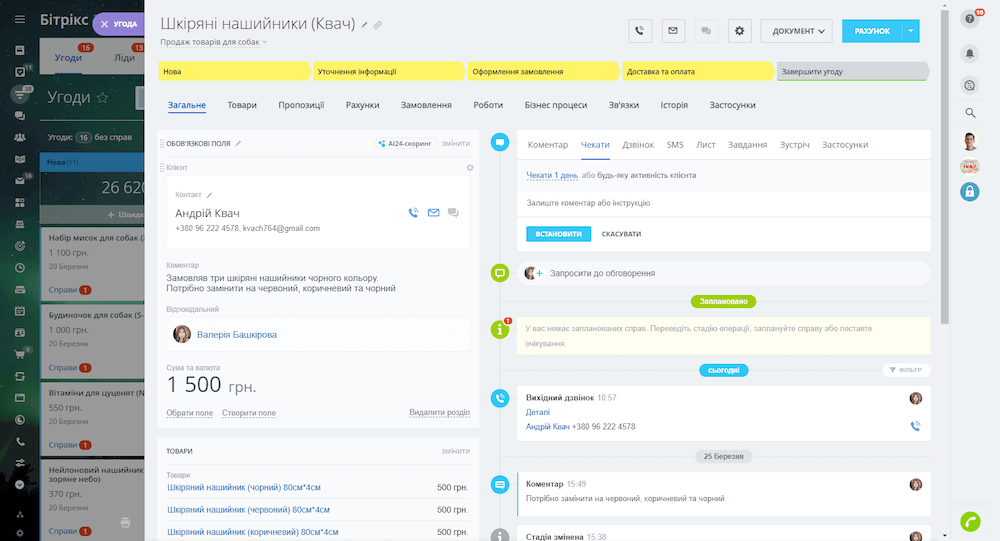
Task: Open the ДОКУМЕНТ dropdown
Action: 796,31
